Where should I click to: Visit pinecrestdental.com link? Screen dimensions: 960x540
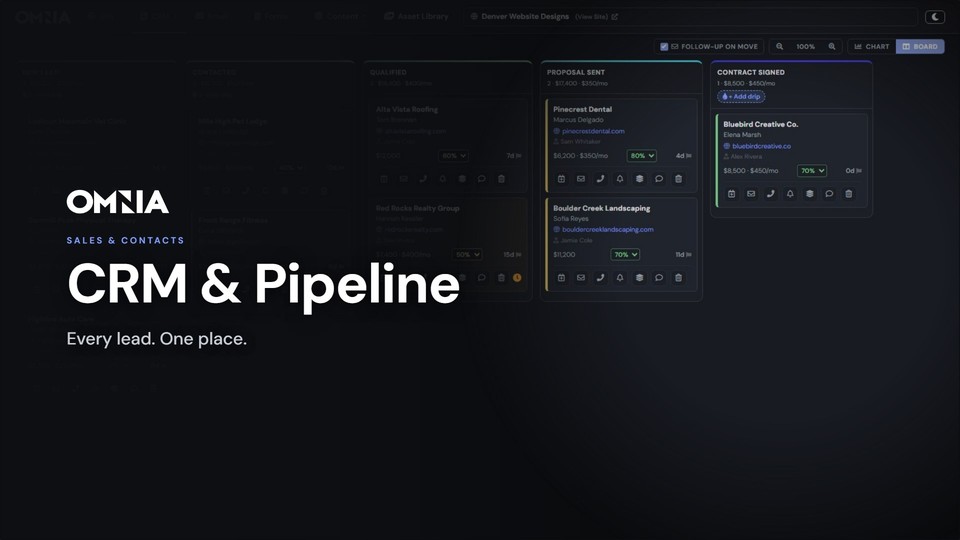point(593,131)
